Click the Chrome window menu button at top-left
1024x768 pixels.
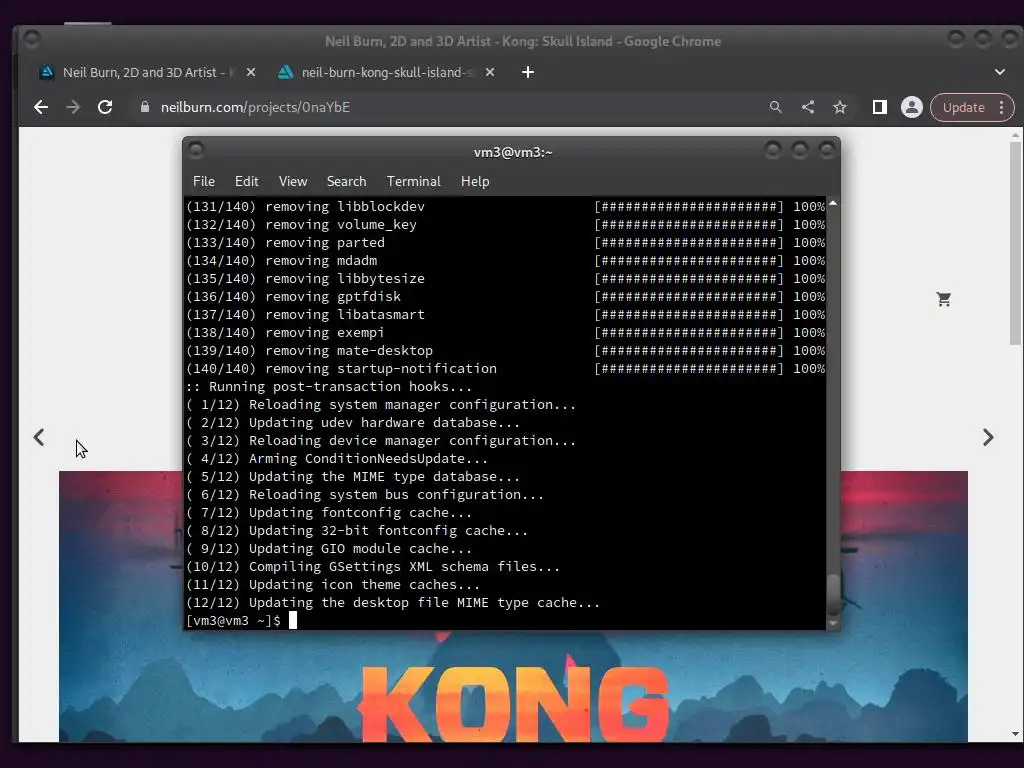coord(31,39)
